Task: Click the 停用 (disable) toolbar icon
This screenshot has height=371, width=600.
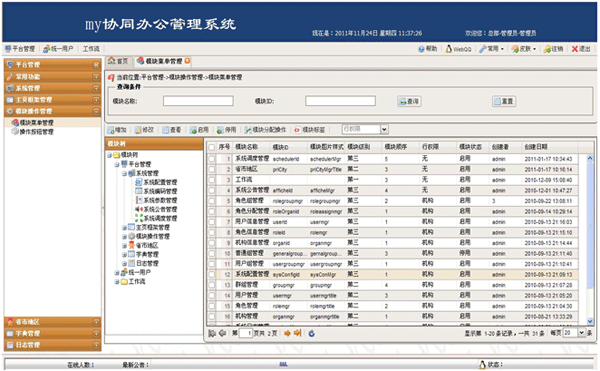Action: tap(220, 130)
